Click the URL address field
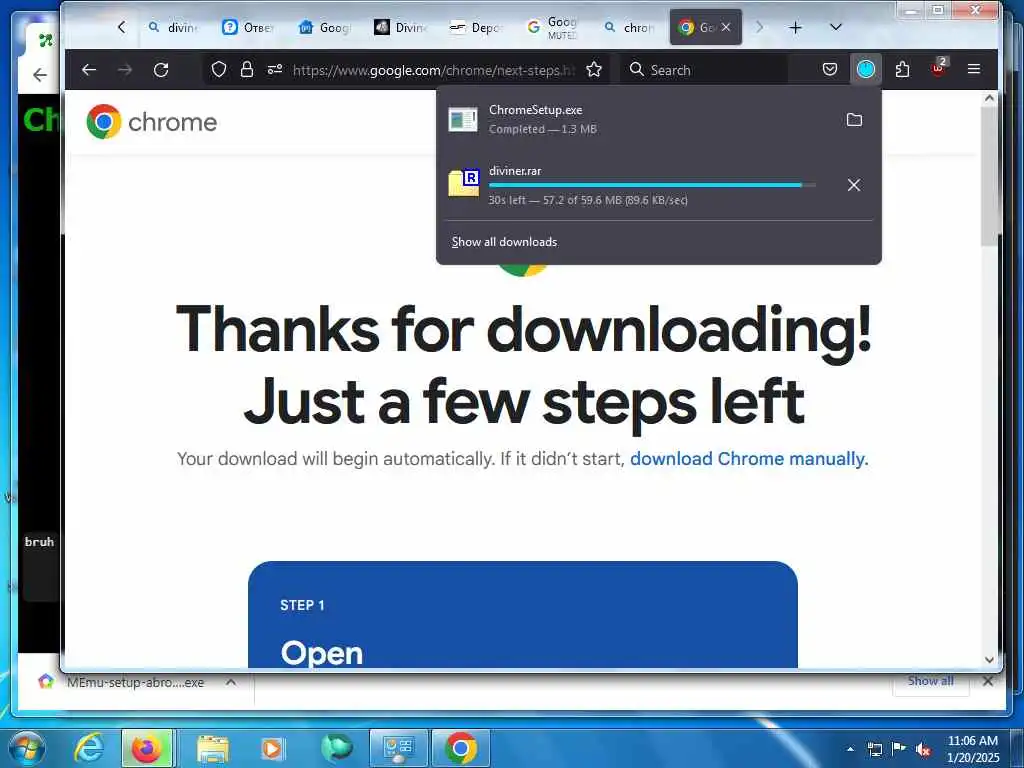Viewport: 1024px width, 768px height. (x=434, y=70)
